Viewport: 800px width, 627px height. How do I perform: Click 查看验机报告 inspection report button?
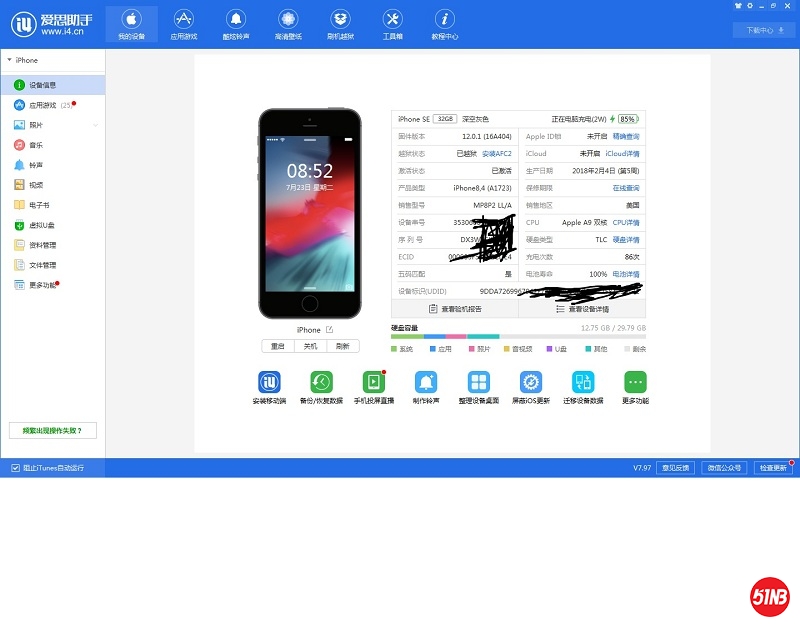click(x=455, y=309)
